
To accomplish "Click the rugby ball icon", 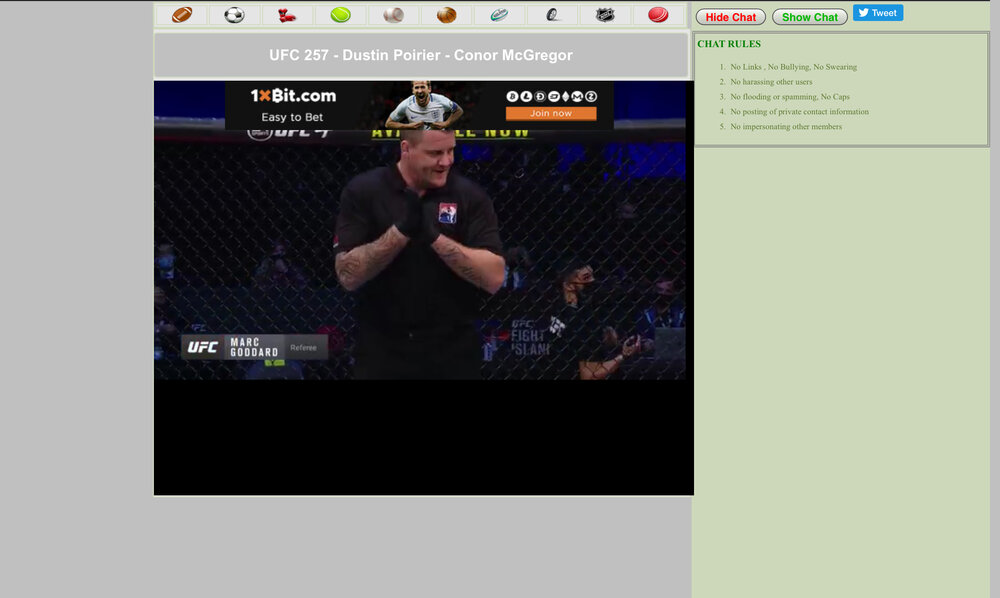I will (499, 15).
